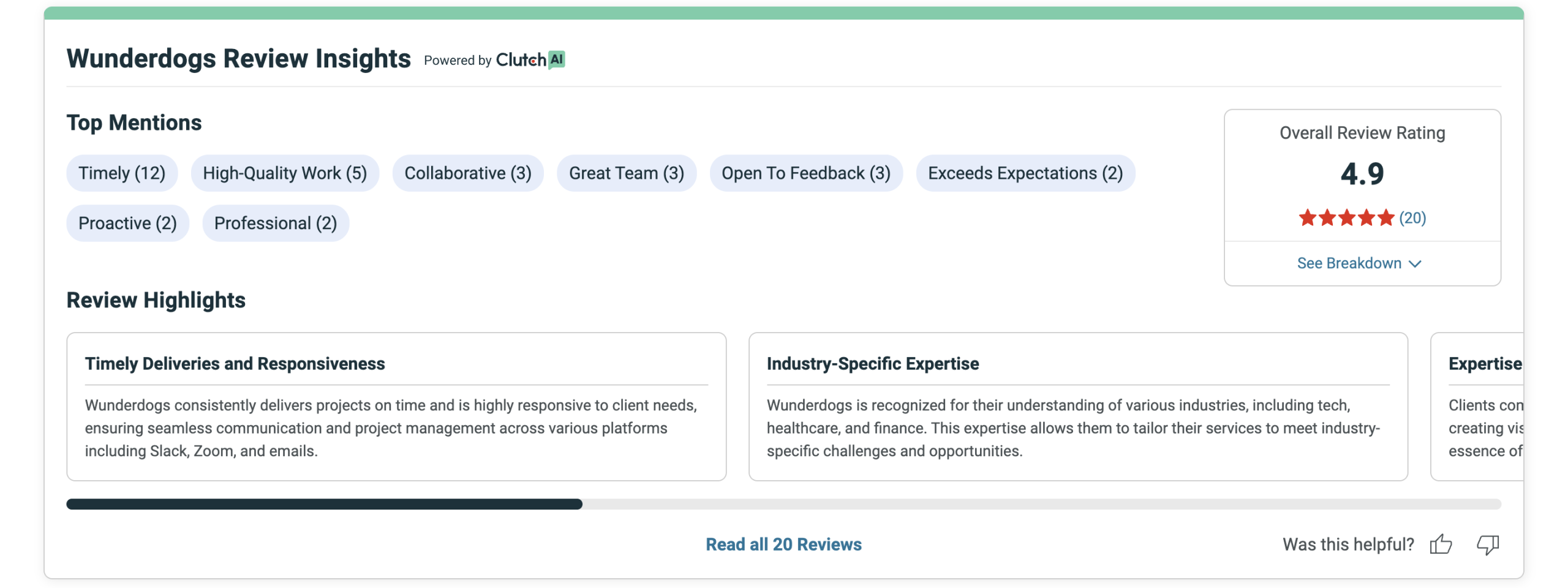The height and width of the screenshot is (588, 1568).
Task: Select the Open To Feedback (3) tag
Action: click(x=806, y=173)
